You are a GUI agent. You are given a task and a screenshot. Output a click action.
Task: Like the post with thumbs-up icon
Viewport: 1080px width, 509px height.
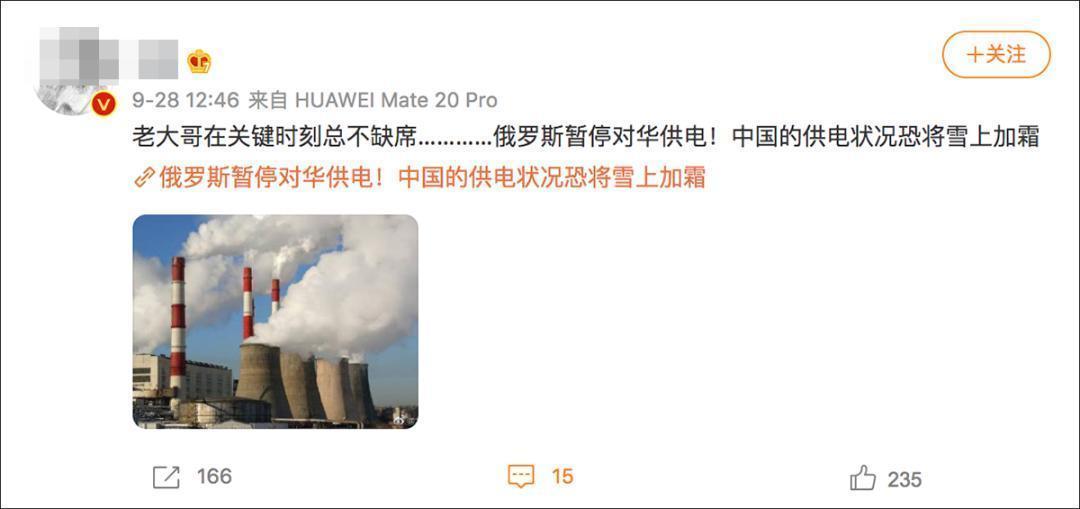point(863,477)
